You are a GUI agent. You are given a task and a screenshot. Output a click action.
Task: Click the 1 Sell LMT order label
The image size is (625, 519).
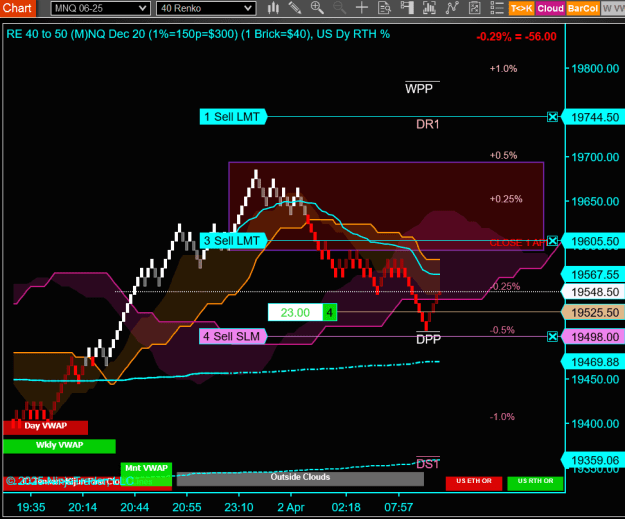tap(233, 117)
